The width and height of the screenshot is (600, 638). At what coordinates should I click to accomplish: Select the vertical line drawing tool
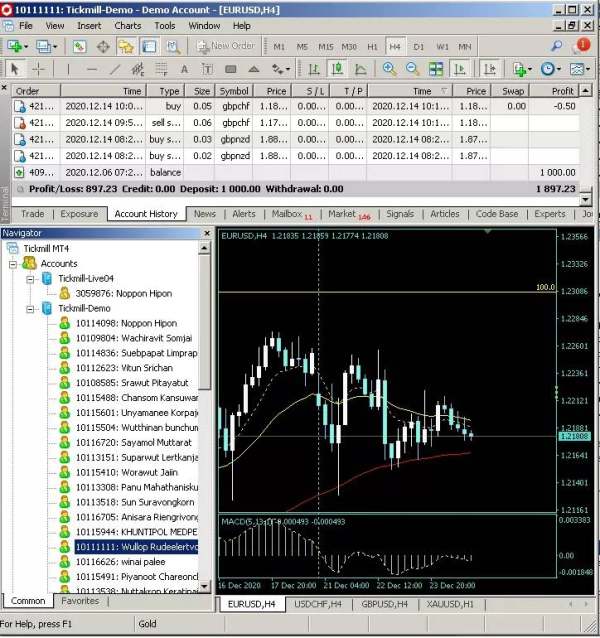point(68,69)
